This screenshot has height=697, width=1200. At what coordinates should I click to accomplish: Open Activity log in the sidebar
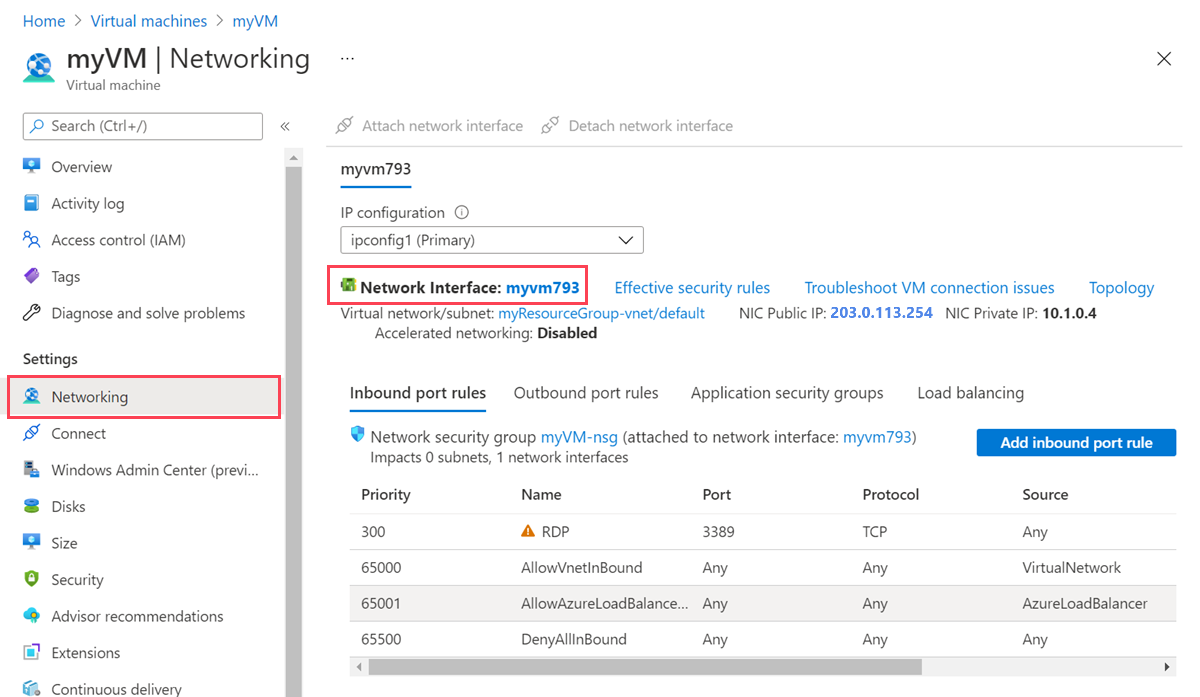point(88,203)
